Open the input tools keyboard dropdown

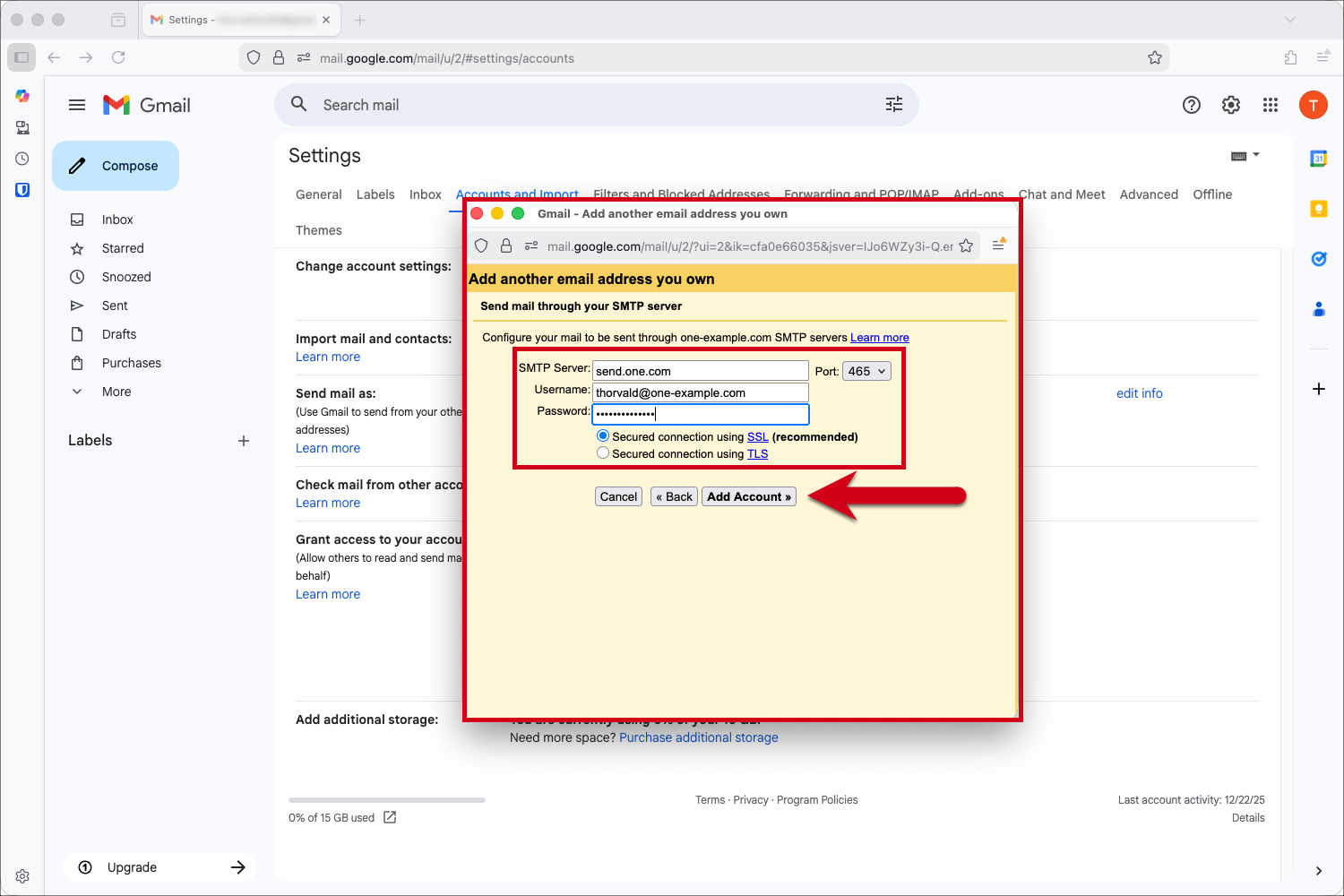click(1245, 154)
